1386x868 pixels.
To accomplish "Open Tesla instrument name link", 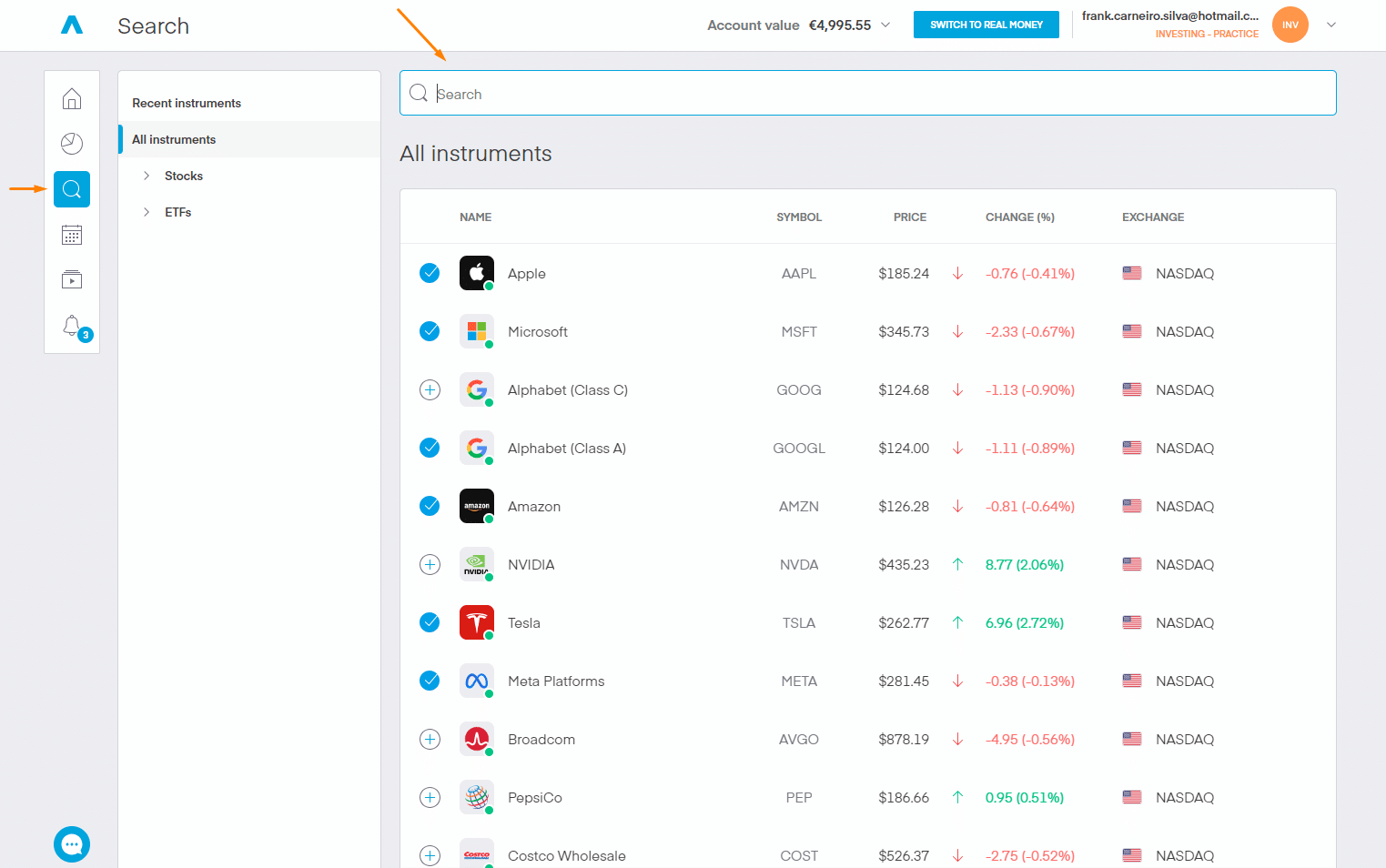I will pyautogui.click(x=524, y=623).
